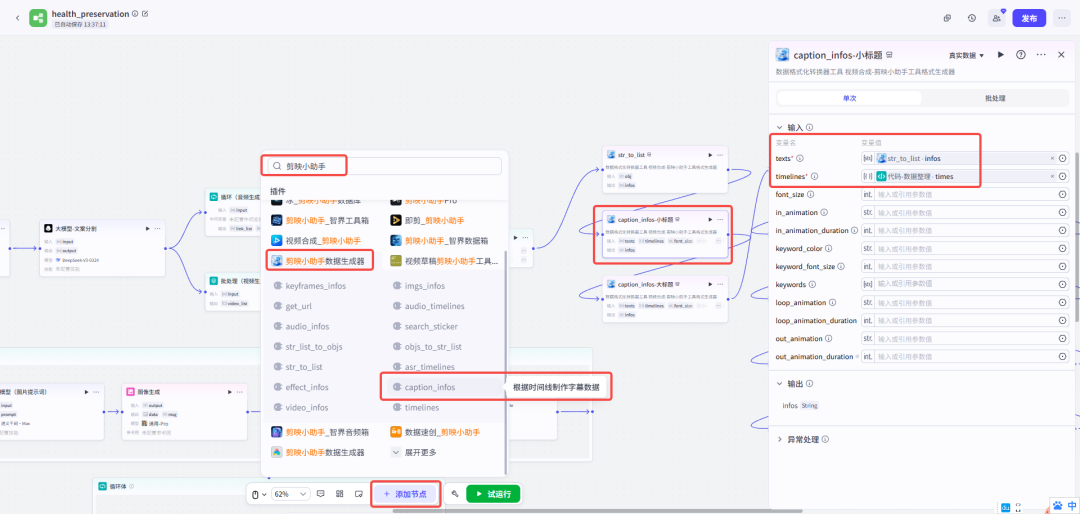Choose the get_url tool
Viewport: 1080px width, 514px height.
coord(300,306)
